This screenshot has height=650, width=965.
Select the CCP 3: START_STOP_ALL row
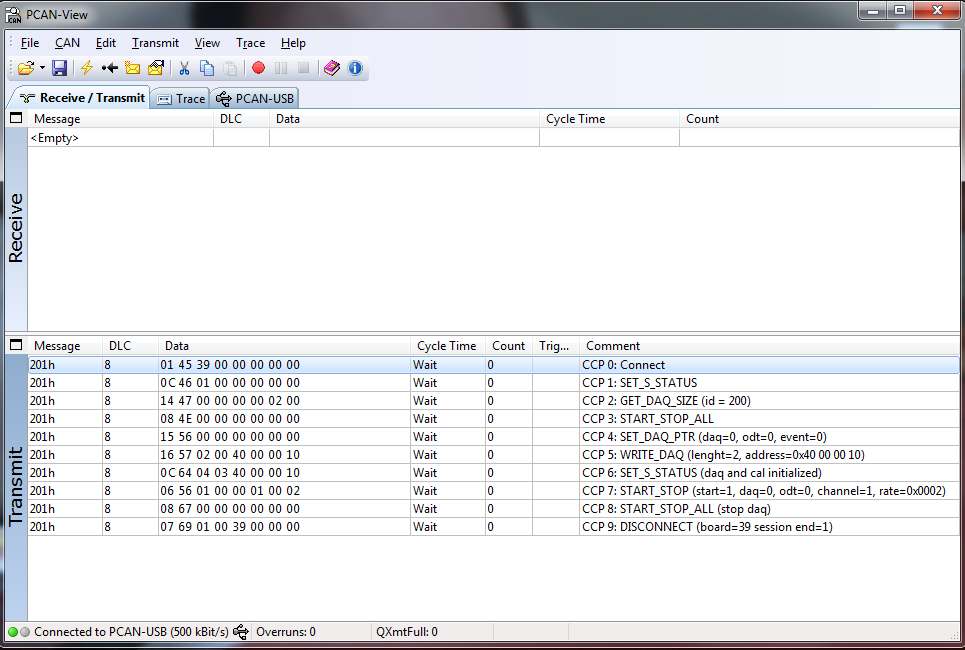tap(494, 419)
